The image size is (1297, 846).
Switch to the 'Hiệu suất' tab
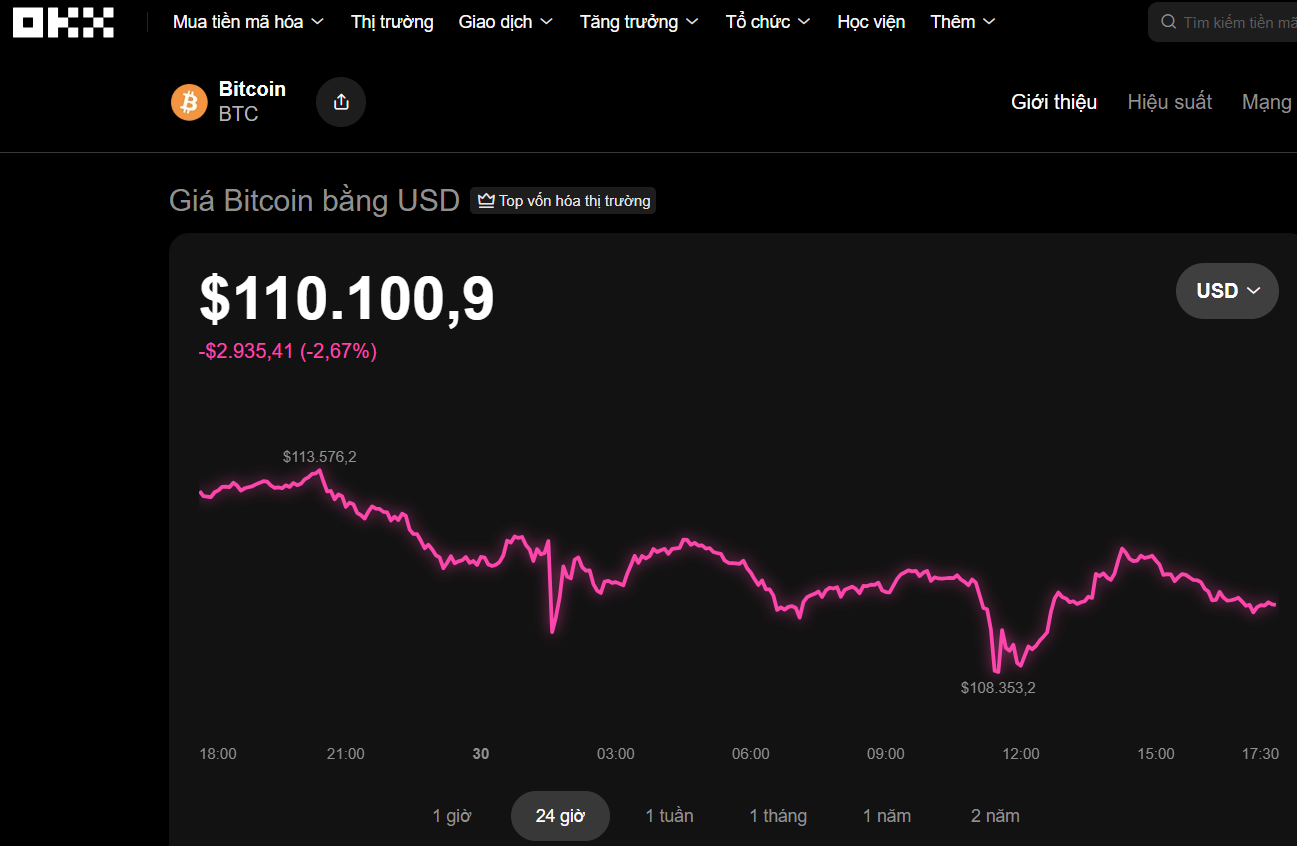tap(1169, 101)
